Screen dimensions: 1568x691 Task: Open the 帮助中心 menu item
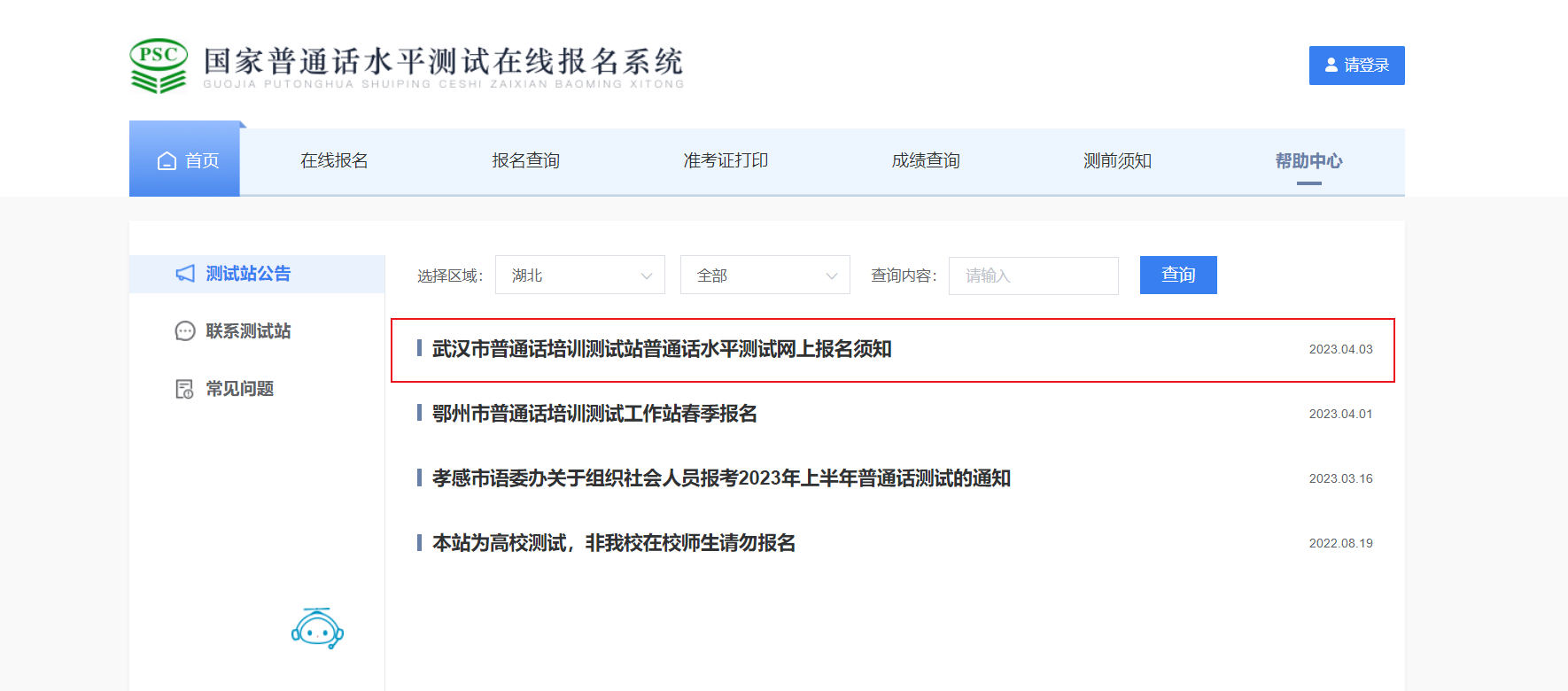(1309, 160)
